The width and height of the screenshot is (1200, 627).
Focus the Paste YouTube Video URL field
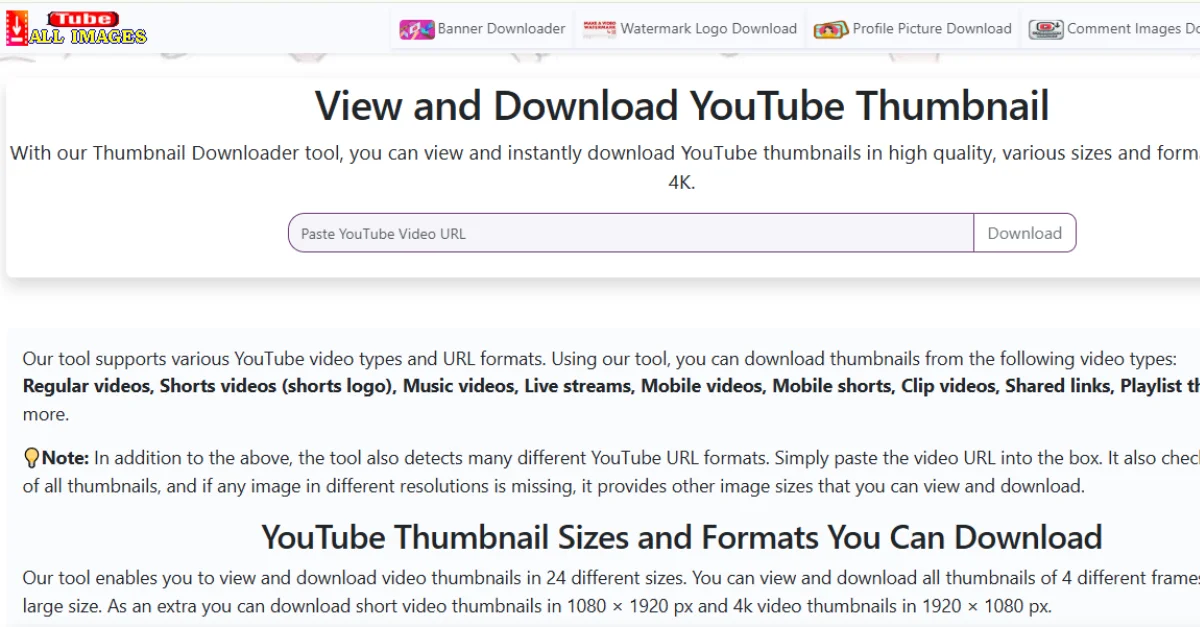[631, 233]
